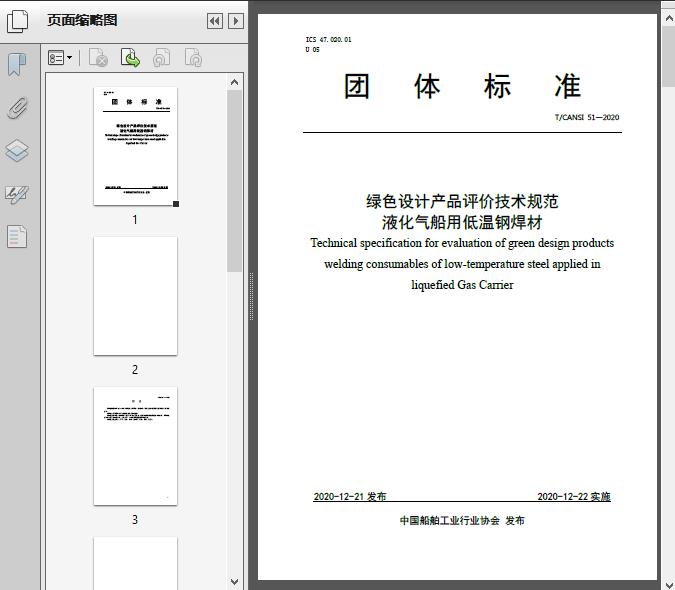Click the 团体标准 heading in document

point(462,86)
